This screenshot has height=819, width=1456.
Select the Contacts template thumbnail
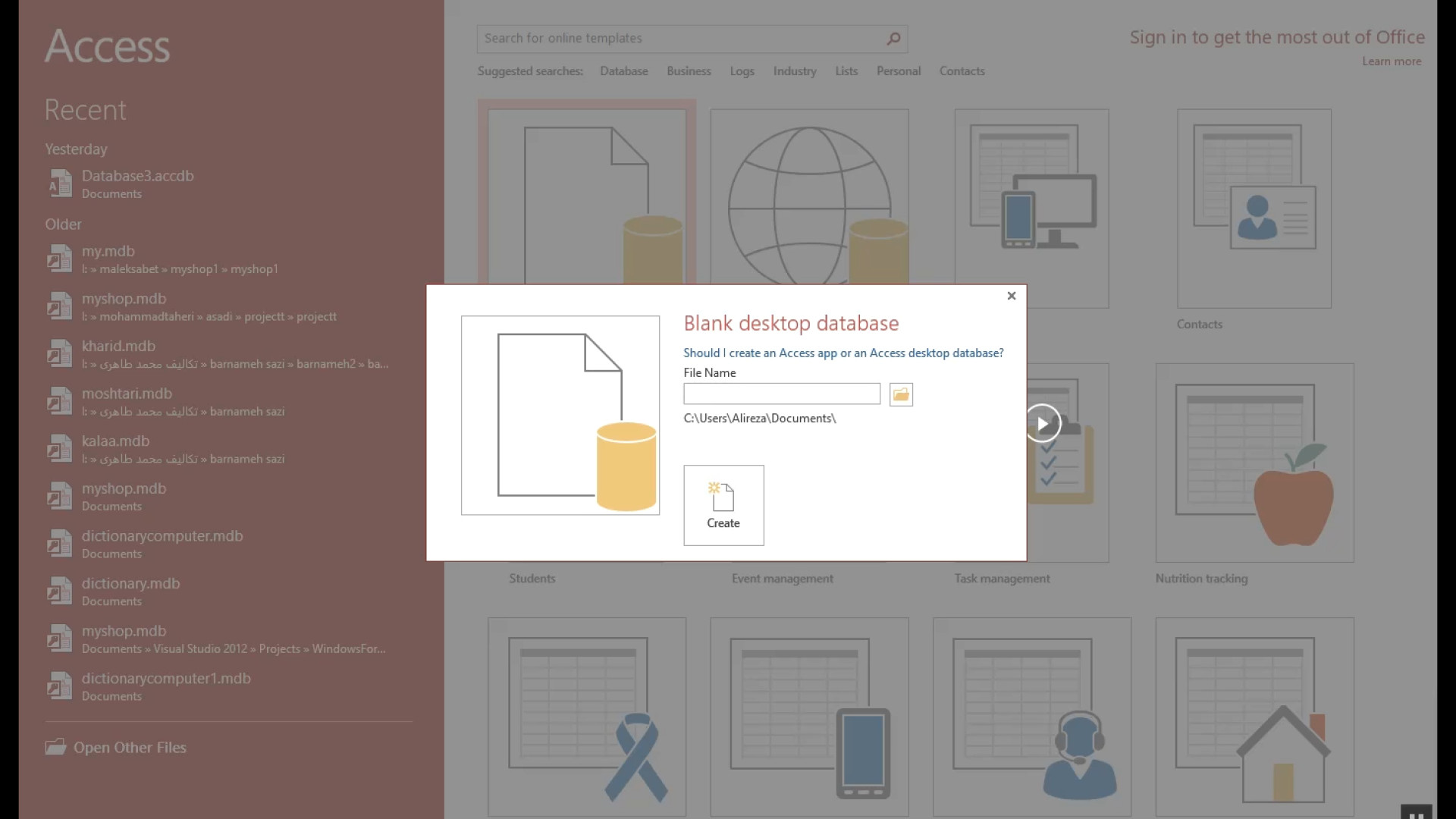[1254, 209]
